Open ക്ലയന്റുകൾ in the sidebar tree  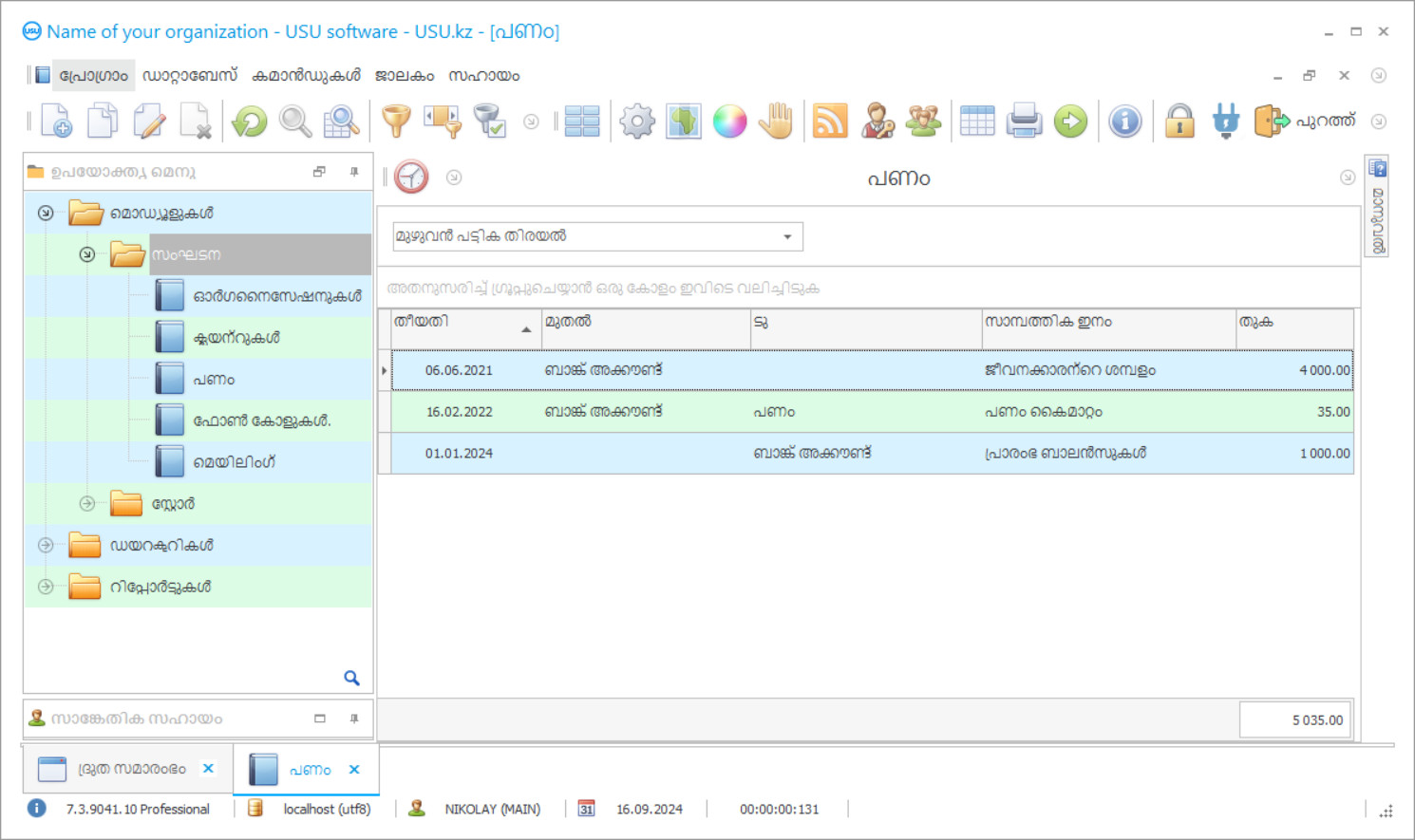click(x=236, y=338)
